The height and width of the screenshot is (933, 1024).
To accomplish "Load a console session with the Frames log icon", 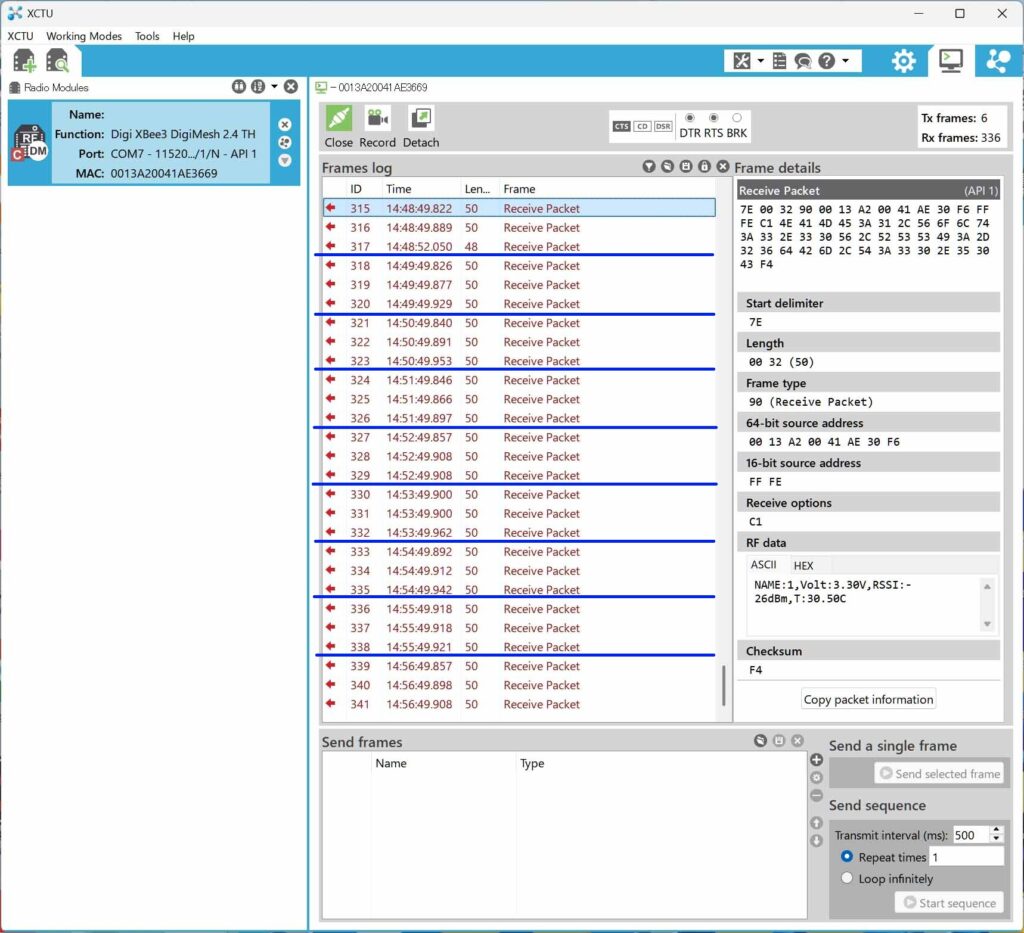I will tap(667, 166).
